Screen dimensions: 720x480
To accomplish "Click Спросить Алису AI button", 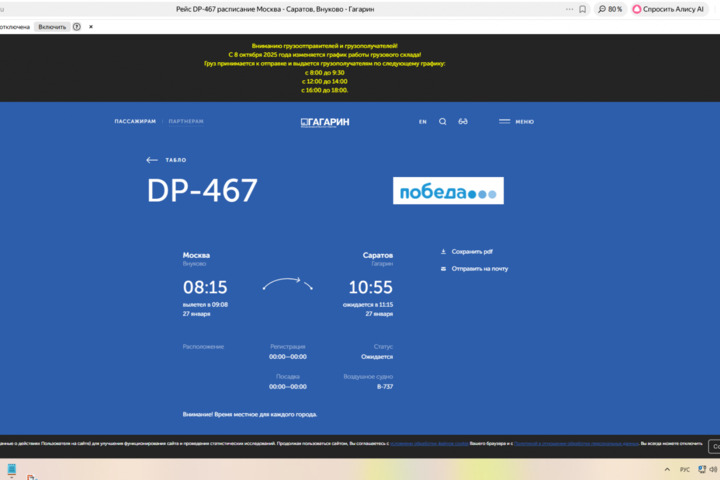I will (x=668, y=9).
